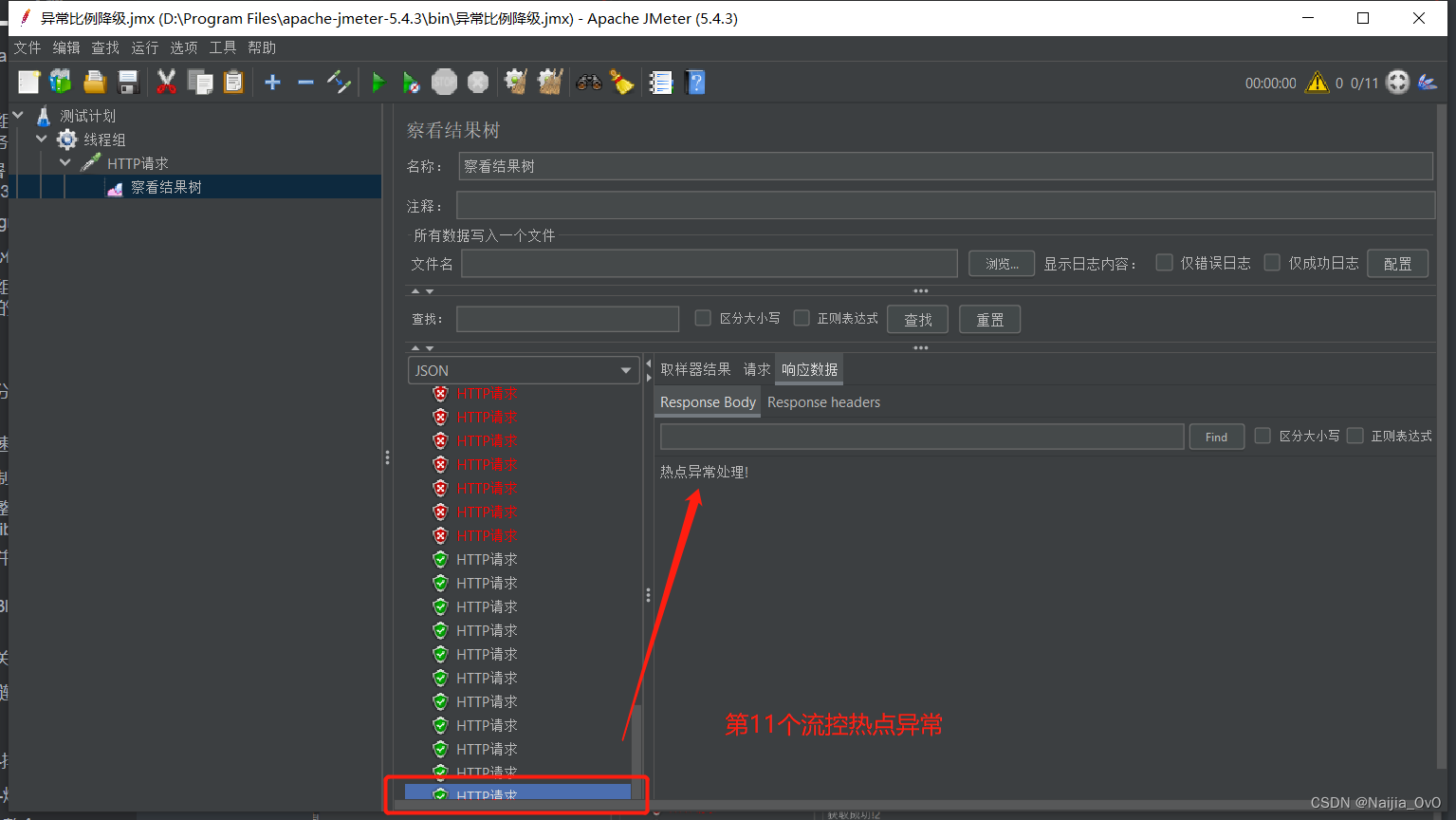
Task: Toggle 区分大小写 beside the Find button
Action: point(1262,436)
